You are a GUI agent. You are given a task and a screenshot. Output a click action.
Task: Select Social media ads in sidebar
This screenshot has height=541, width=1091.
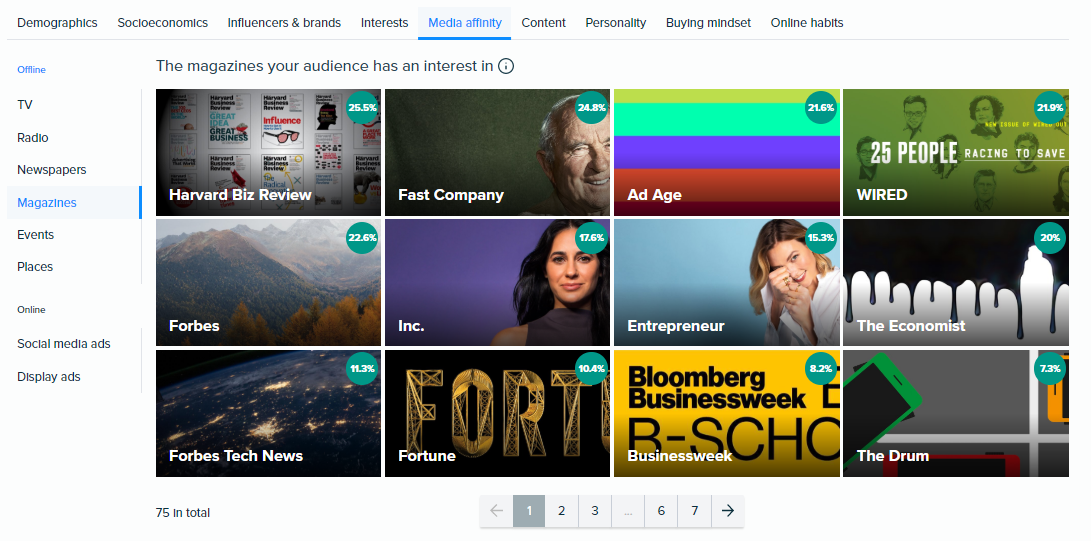pyautogui.click(x=64, y=344)
